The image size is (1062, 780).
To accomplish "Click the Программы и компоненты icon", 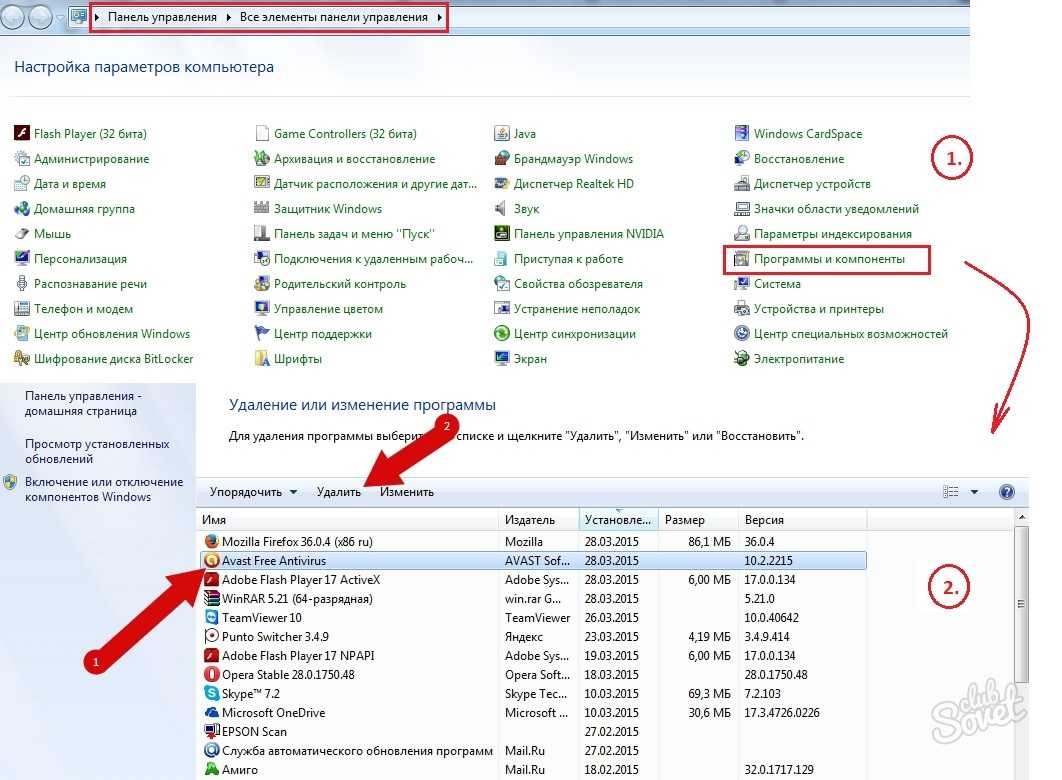I will [742, 259].
